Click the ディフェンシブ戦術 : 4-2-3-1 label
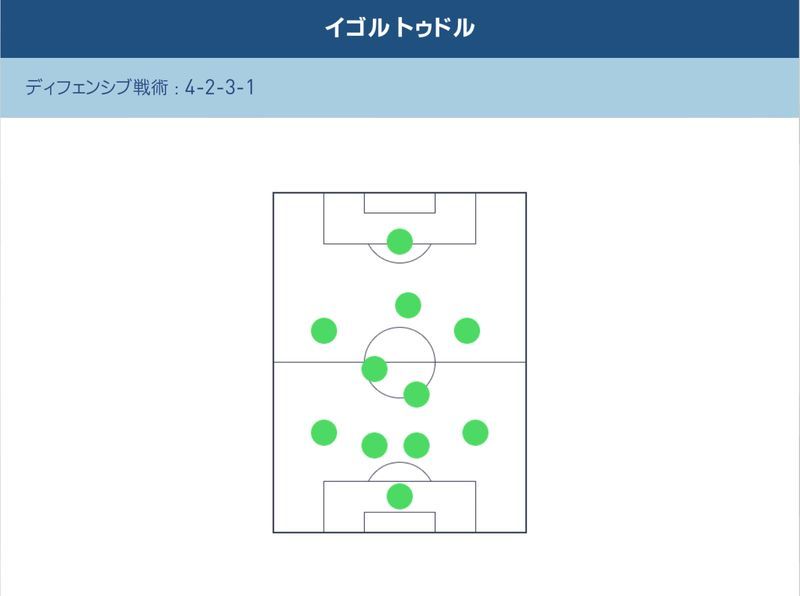Viewport: 800px width, 596px height. click(x=140, y=88)
